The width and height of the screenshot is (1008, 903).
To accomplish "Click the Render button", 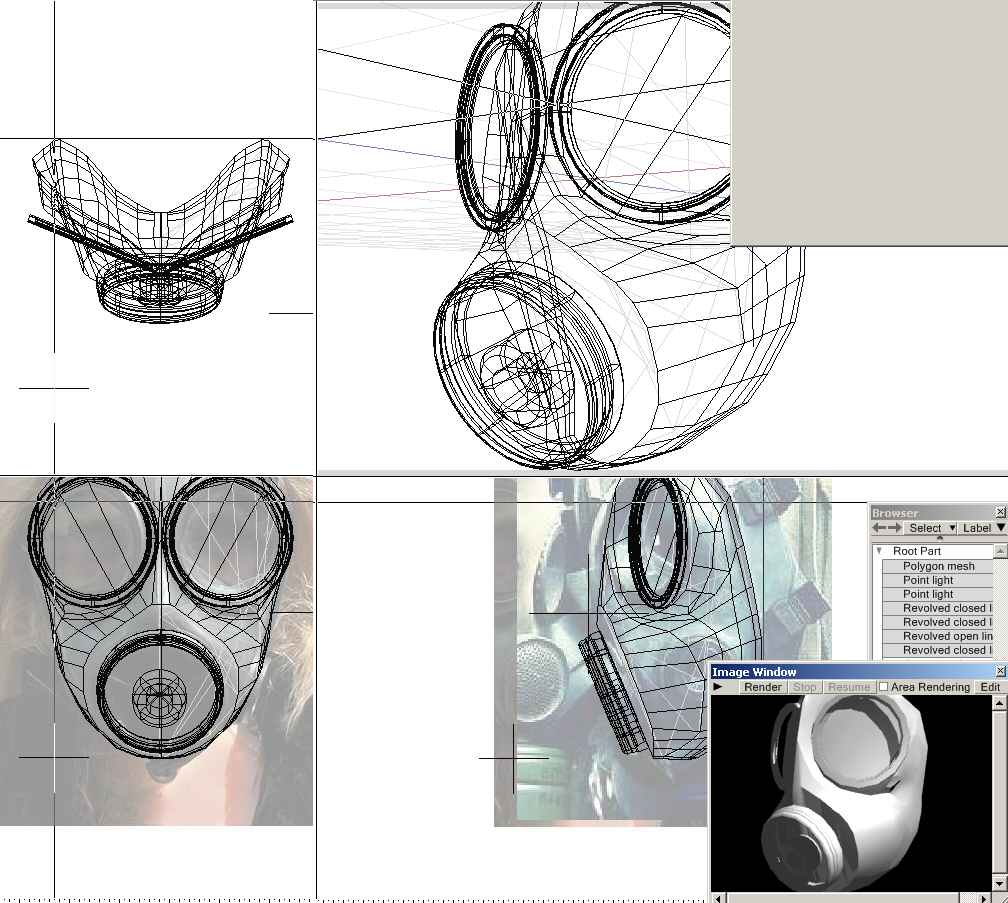I will [x=762, y=687].
